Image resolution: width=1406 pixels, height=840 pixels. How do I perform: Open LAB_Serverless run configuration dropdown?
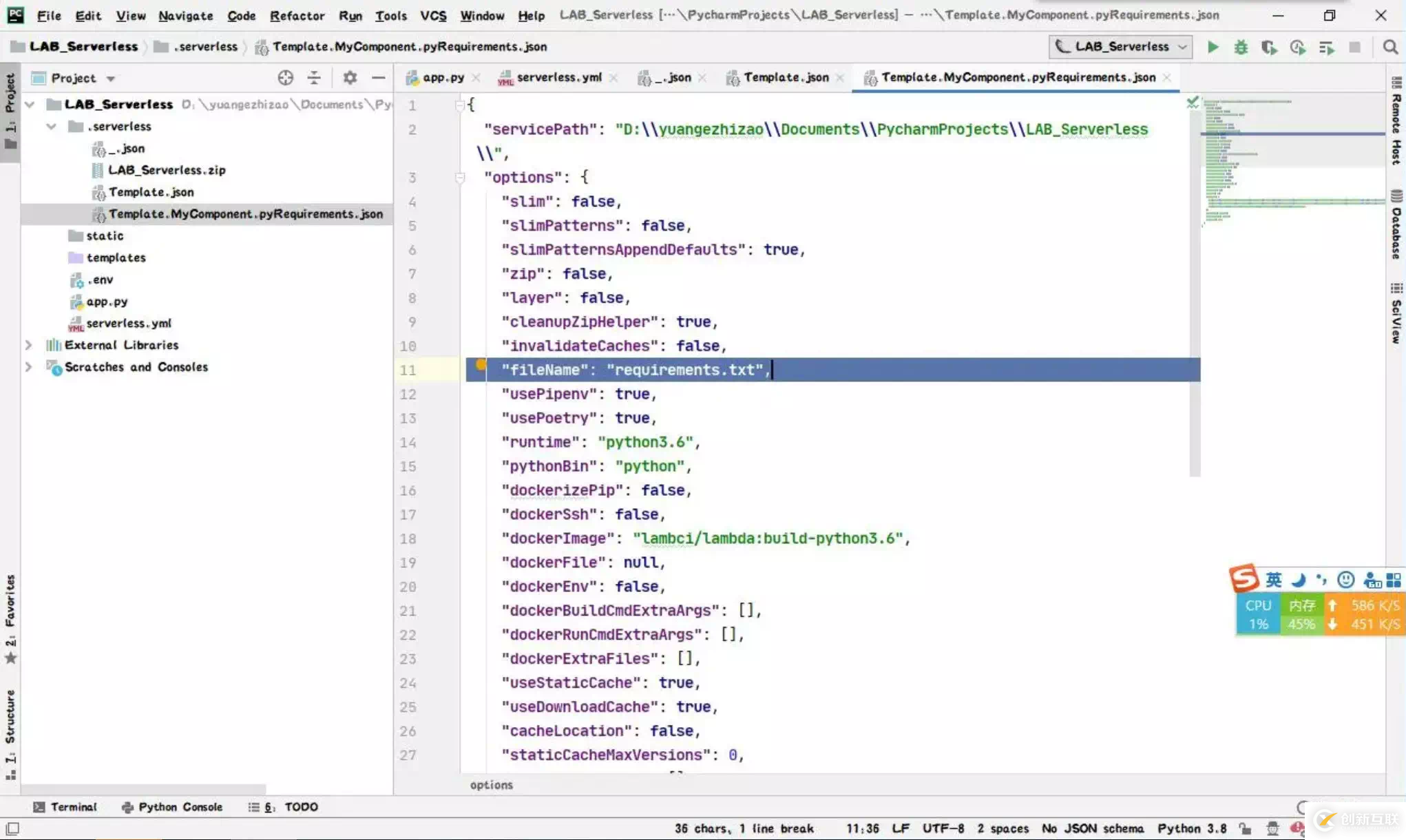1121,47
